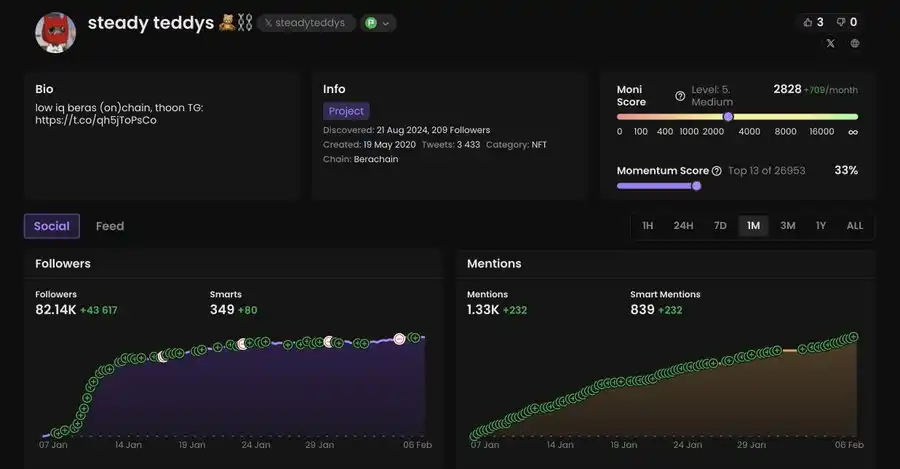Click the Momentum Score info icon

[x=717, y=171]
